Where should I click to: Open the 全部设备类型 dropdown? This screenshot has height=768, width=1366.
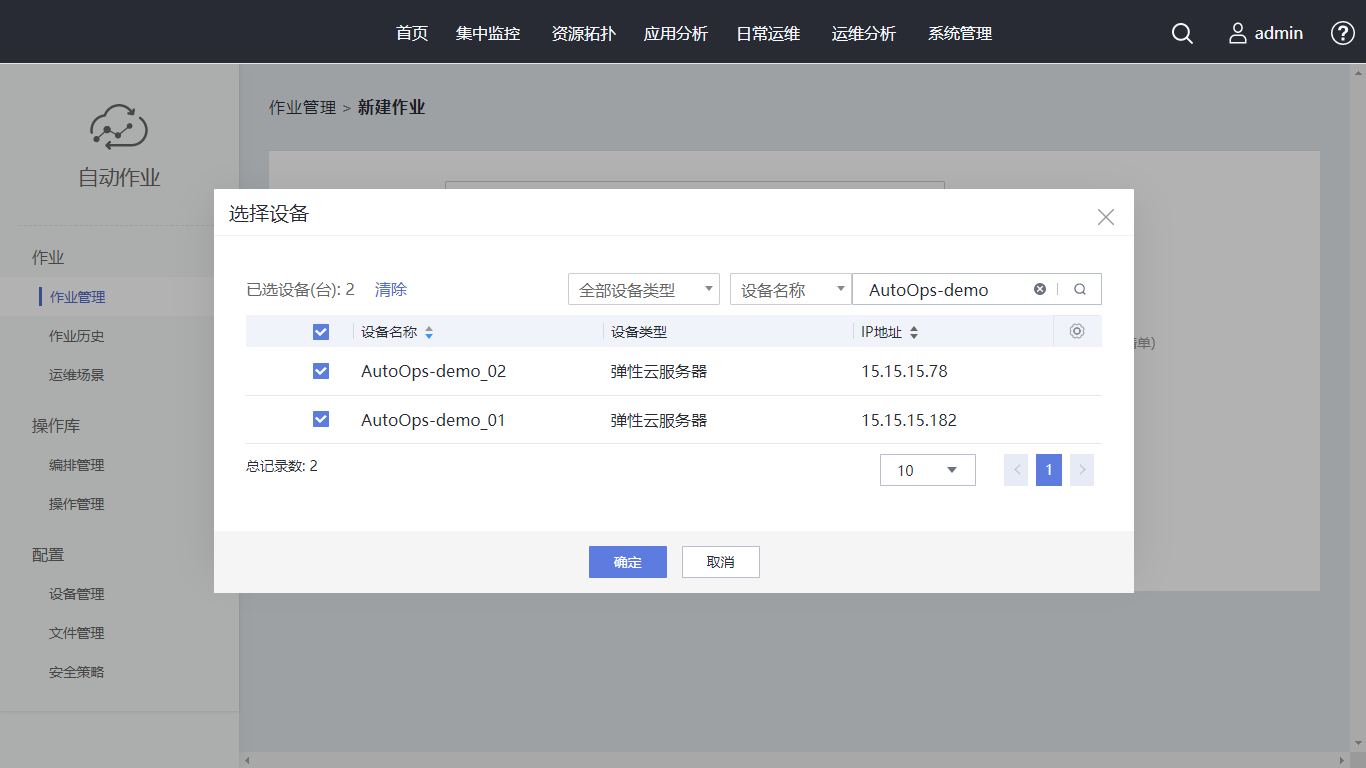[644, 289]
